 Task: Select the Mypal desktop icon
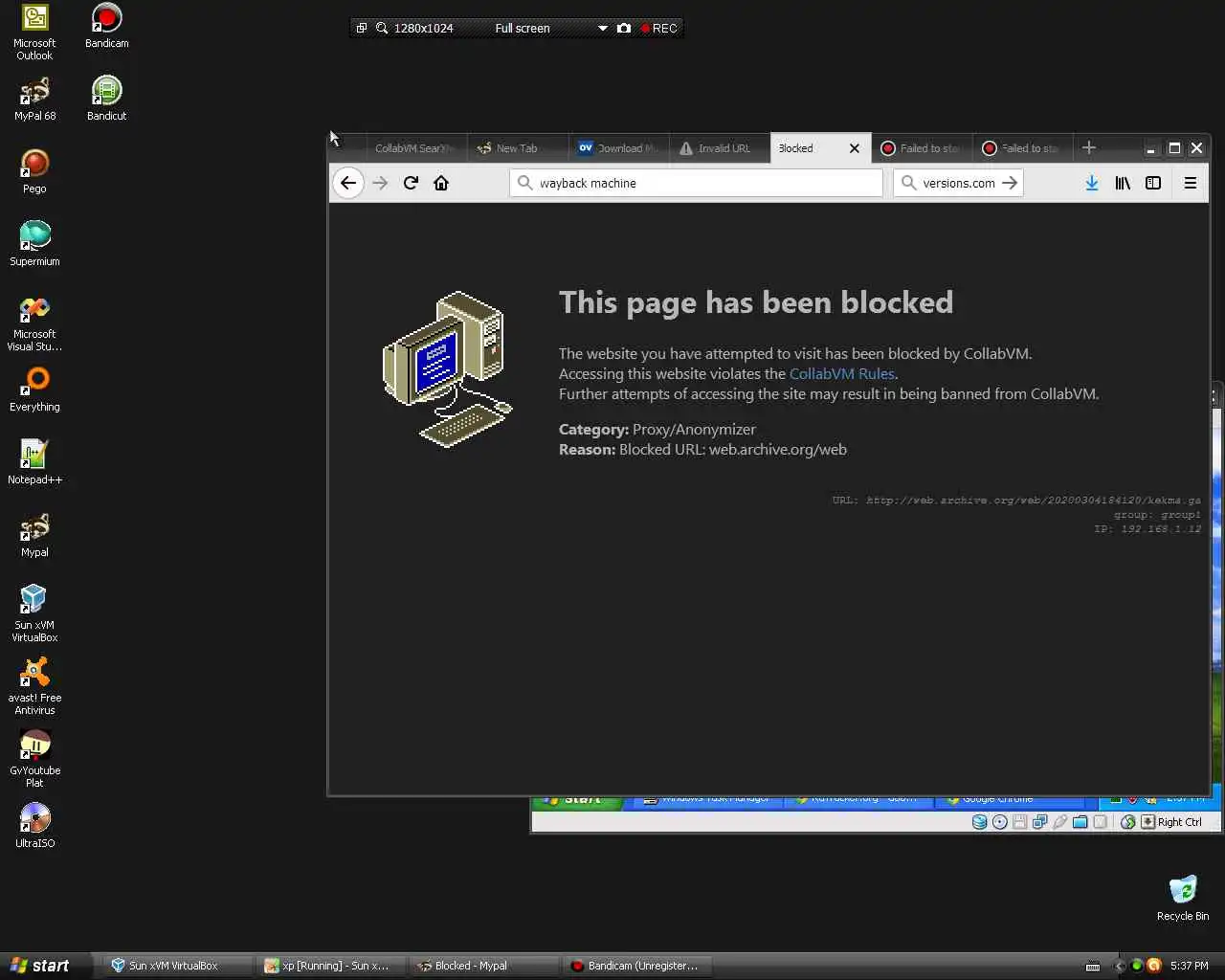34,535
